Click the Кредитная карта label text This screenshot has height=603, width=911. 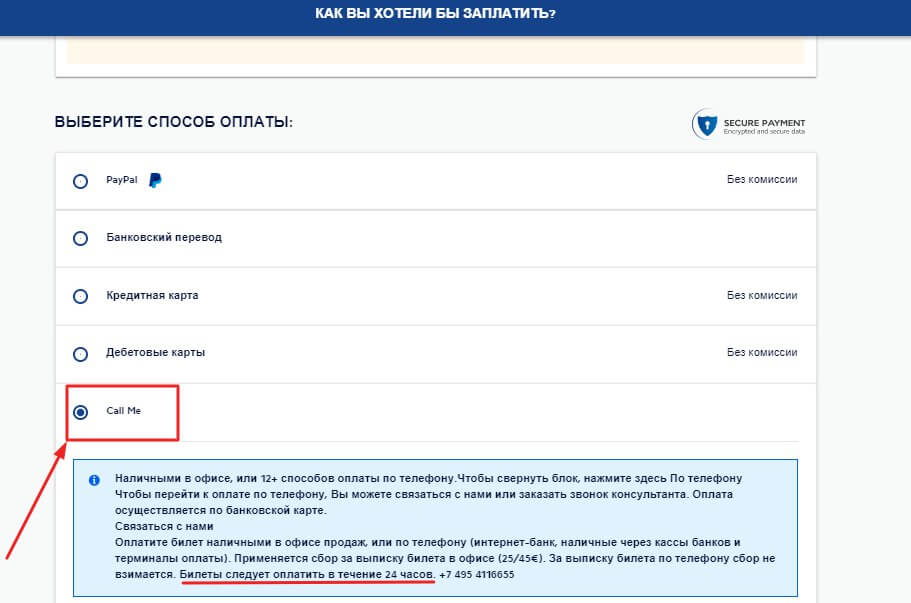pyautogui.click(x=152, y=296)
